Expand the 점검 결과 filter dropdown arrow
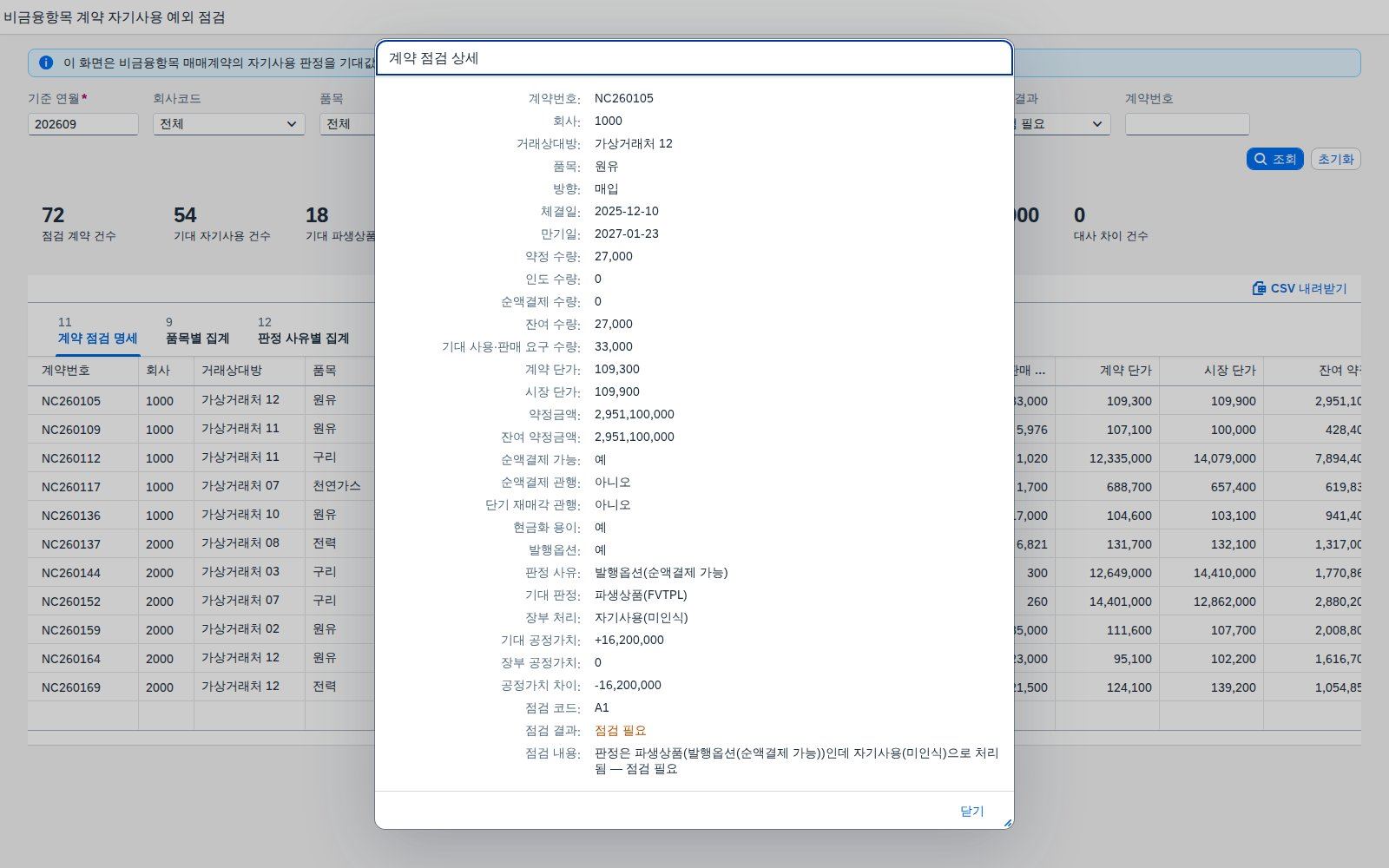This screenshot has width=1389, height=868. pyautogui.click(x=1097, y=124)
